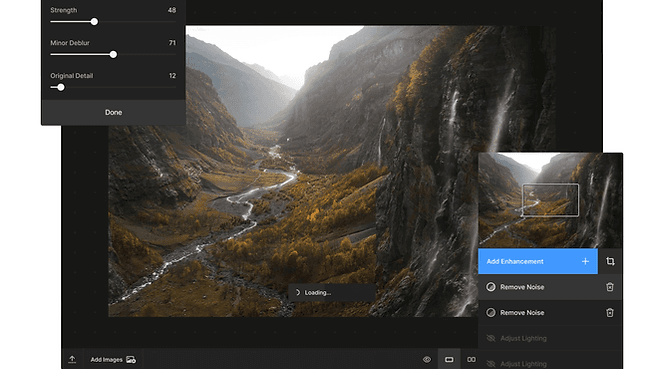657x369 pixels.
Task: Show the second hidden Adjust Lighting enhancement
Action: [491, 364]
